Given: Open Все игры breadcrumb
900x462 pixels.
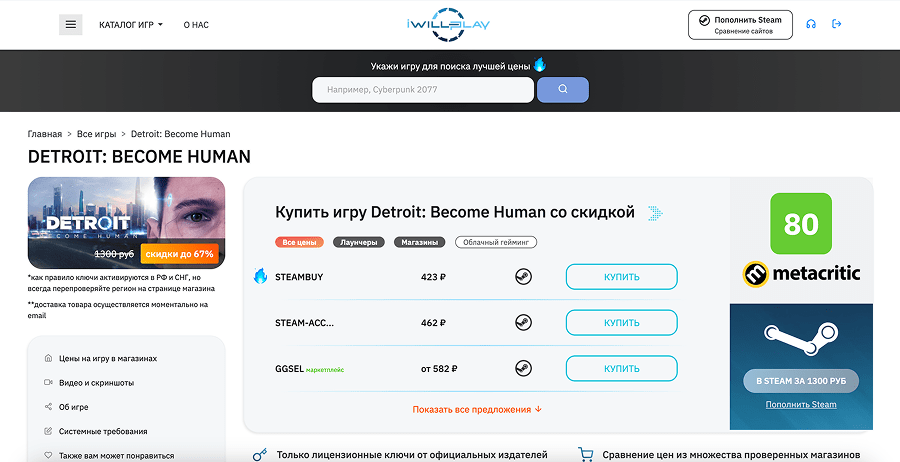Looking at the screenshot, I should [96, 134].
